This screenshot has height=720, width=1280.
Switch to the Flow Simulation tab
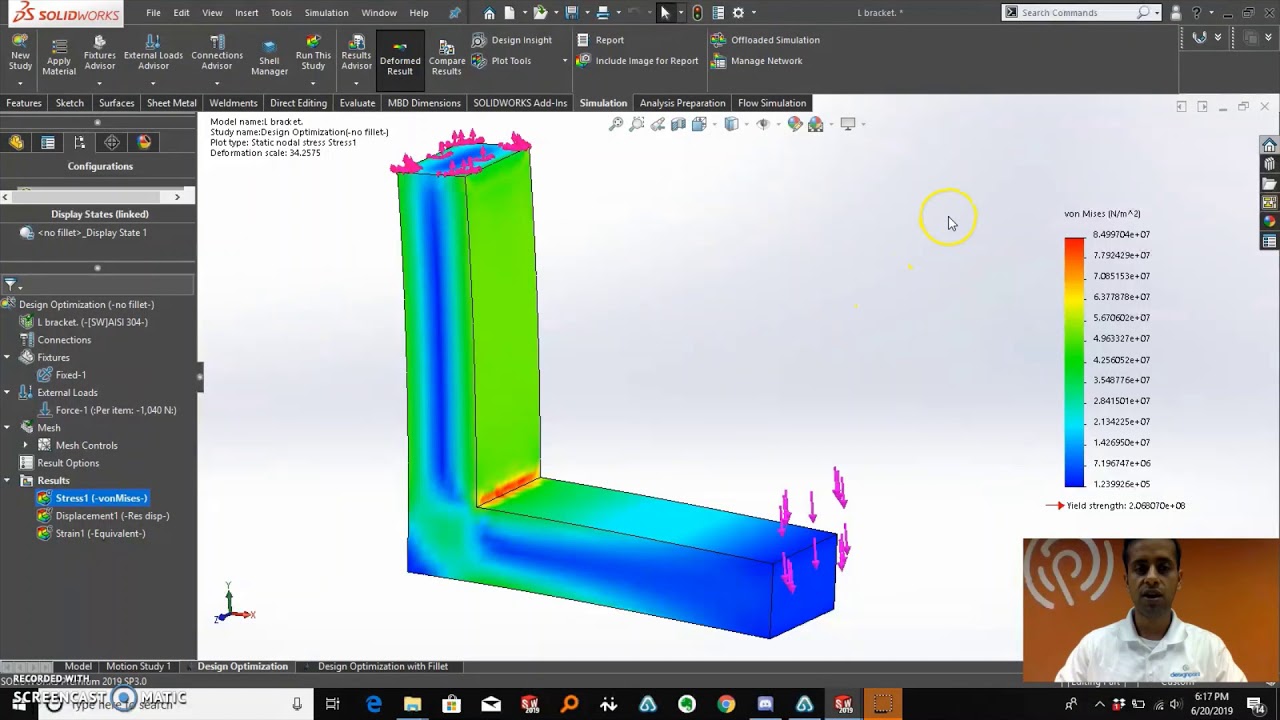click(x=772, y=103)
